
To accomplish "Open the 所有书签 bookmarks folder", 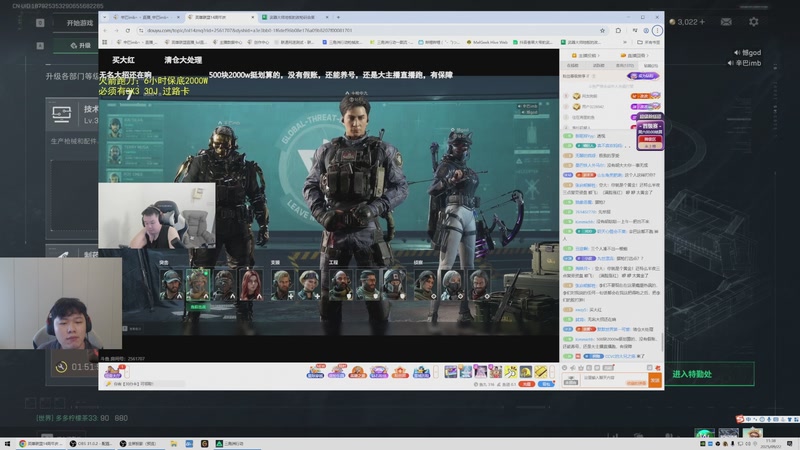I will (648, 42).
